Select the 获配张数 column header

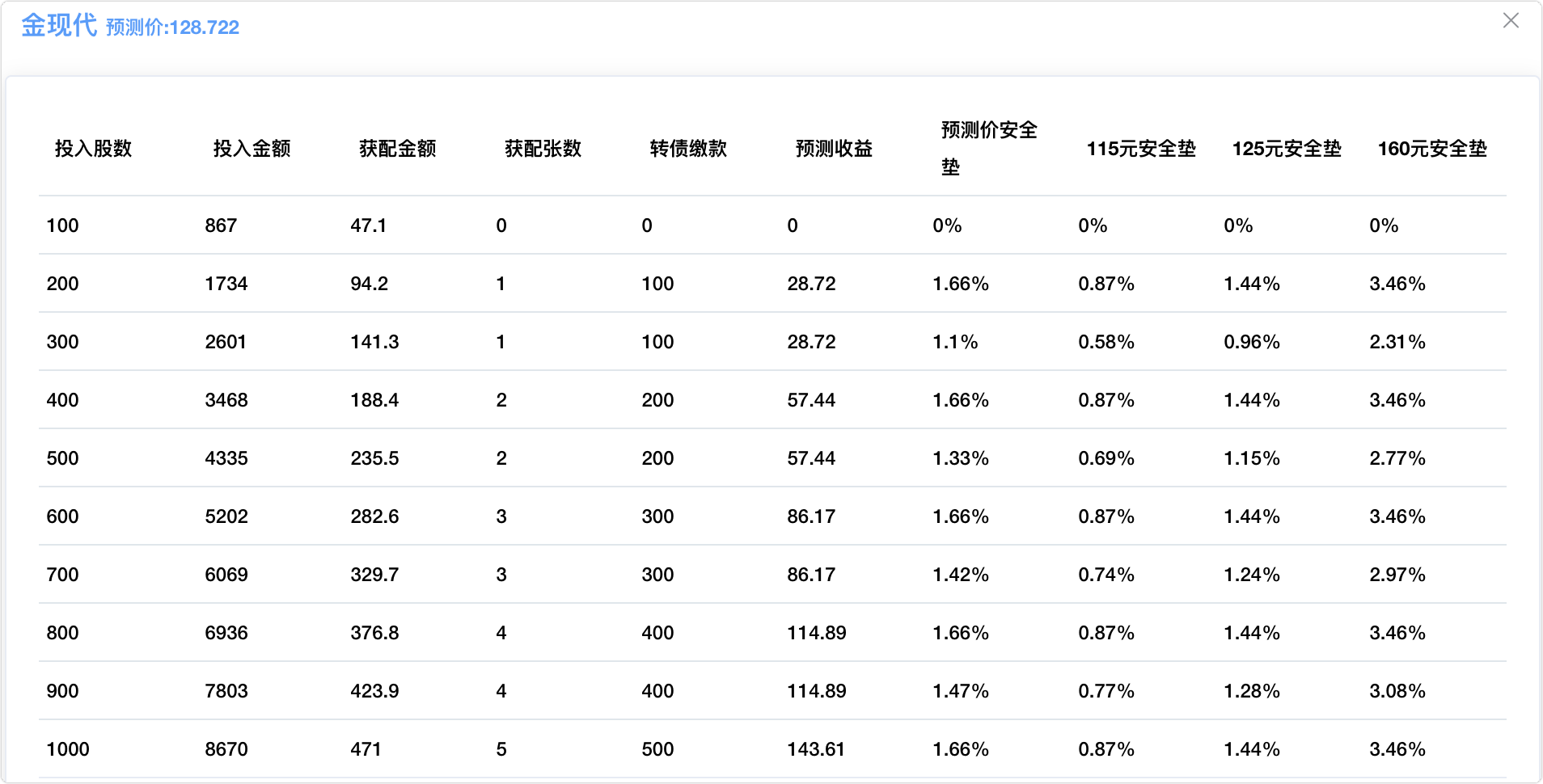pyautogui.click(x=543, y=149)
